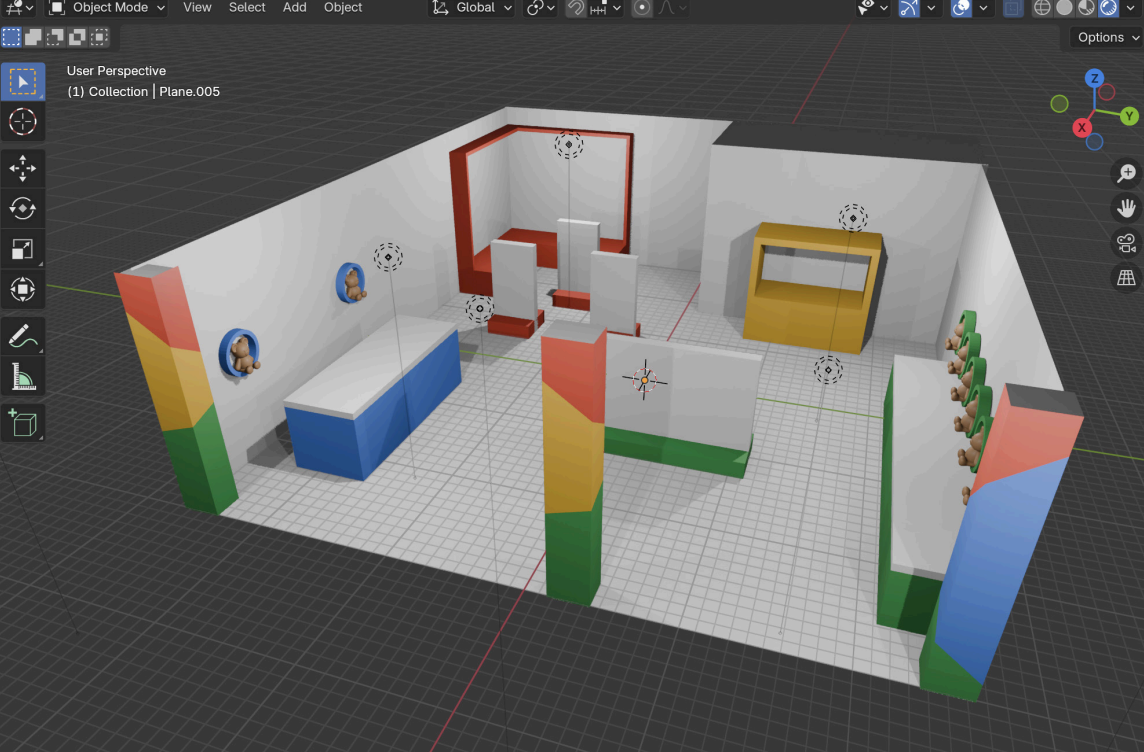Pick the Annotate pencil tool
This screenshot has width=1144, height=752.
(x=23, y=336)
